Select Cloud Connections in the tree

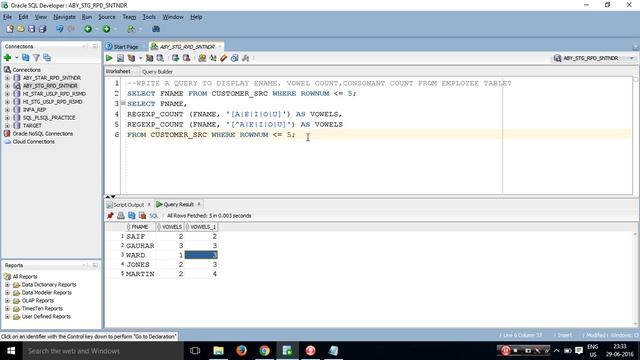(x=33, y=142)
